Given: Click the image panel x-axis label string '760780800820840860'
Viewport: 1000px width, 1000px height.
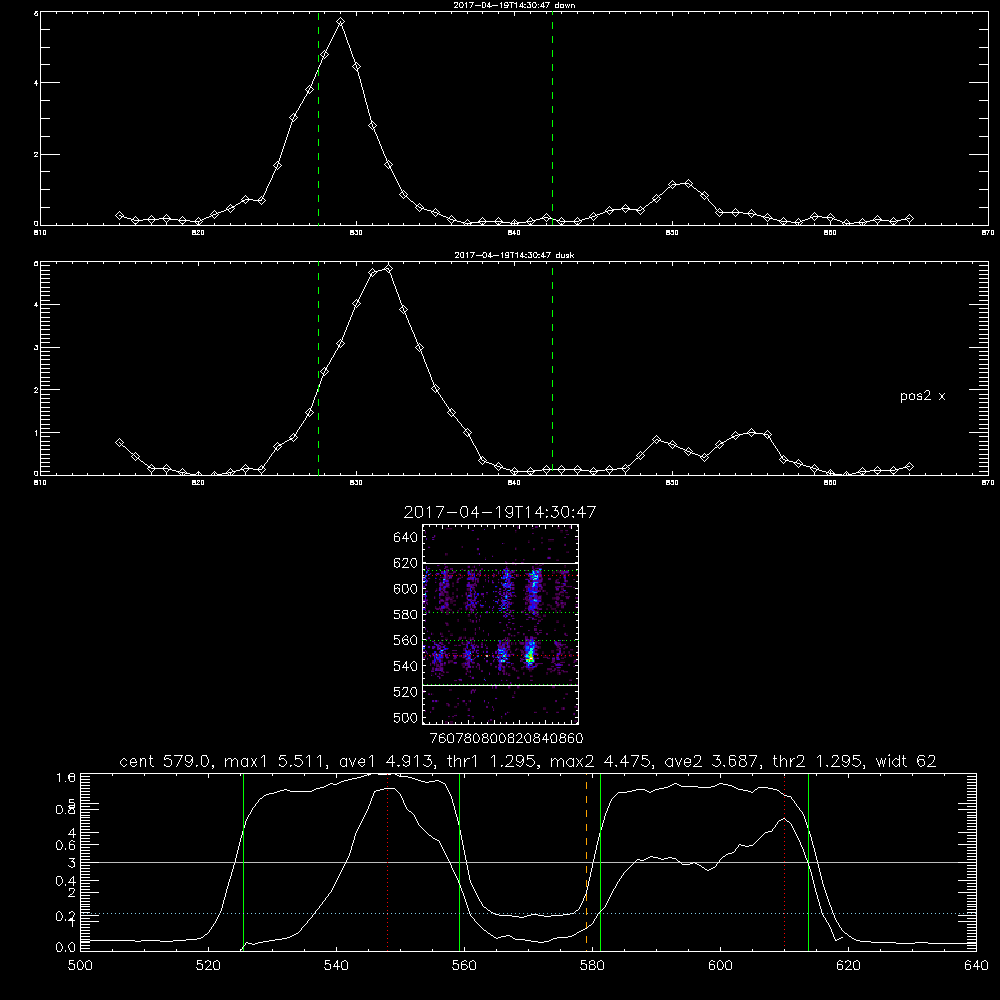Looking at the screenshot, I should [506, 739].
